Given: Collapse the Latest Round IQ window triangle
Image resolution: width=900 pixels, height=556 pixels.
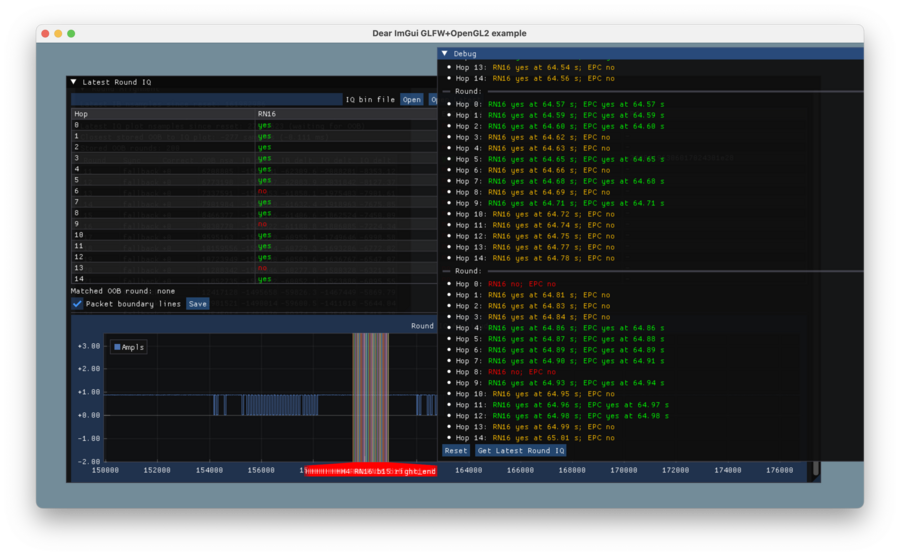Looking at the screenshot, I should (73, 82).
